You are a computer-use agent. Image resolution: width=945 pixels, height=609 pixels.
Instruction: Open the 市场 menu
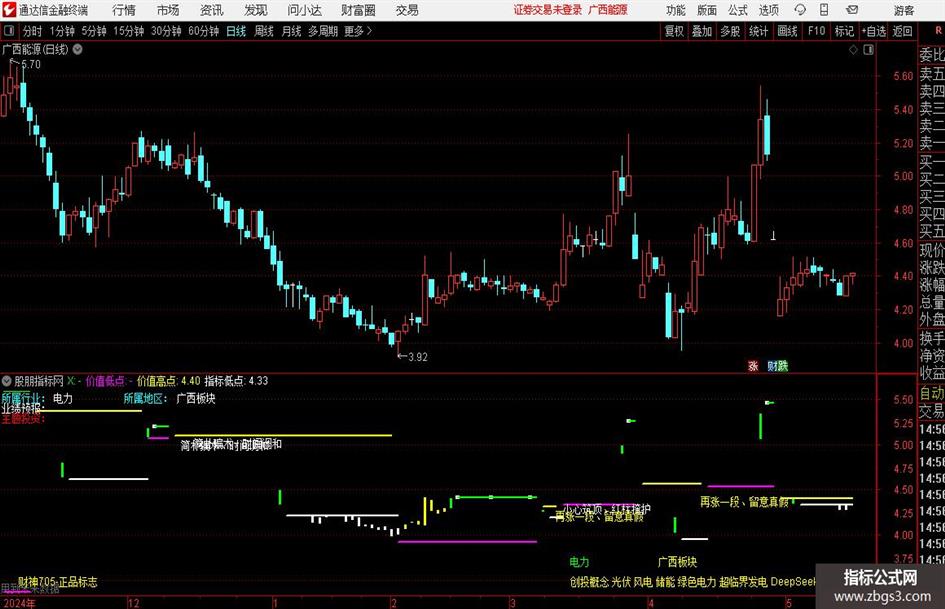168,10
